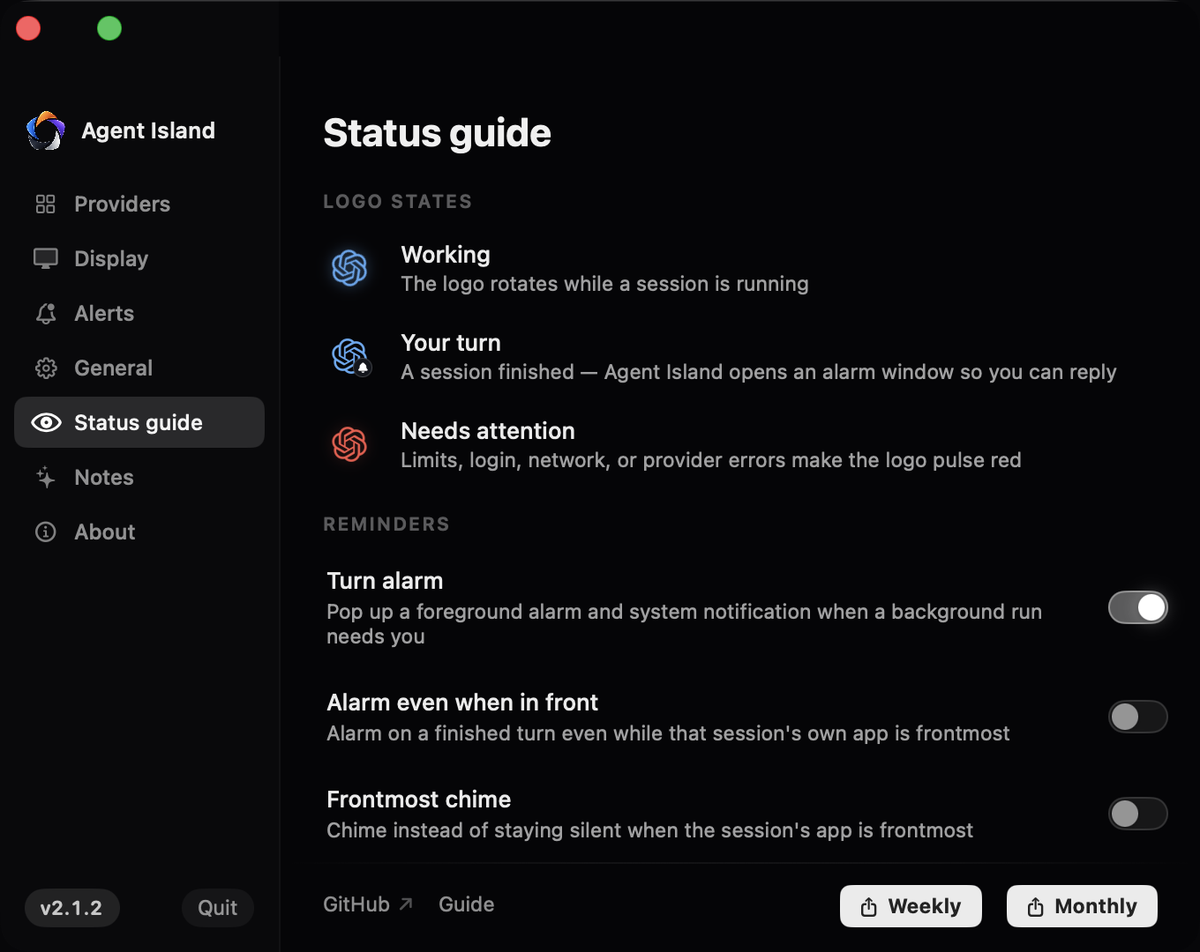Open the Guide link
The height and width of the screenshot is (952, 1200).
(x=467, y=904)
